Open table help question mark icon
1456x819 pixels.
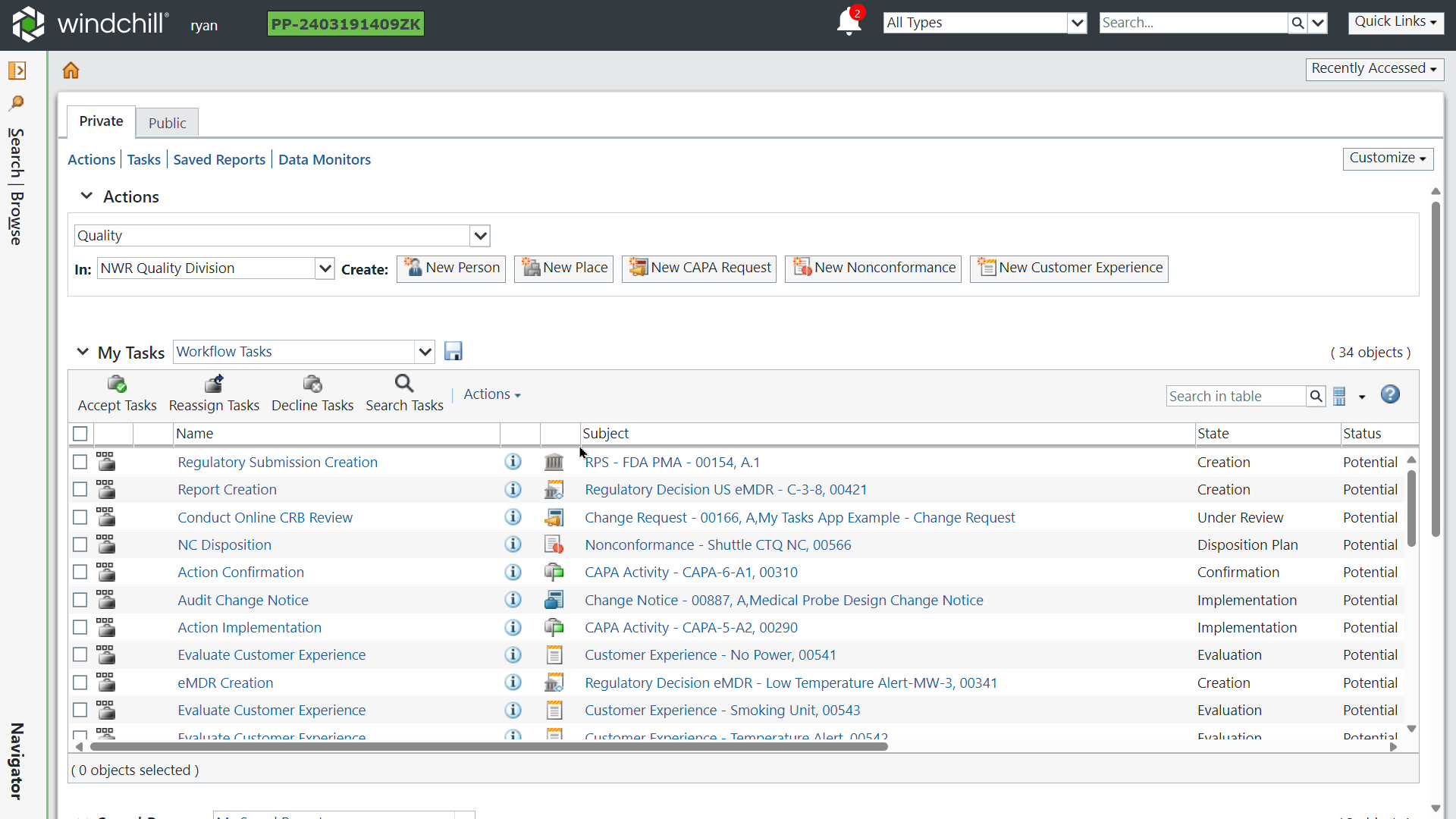(1390, 394)
